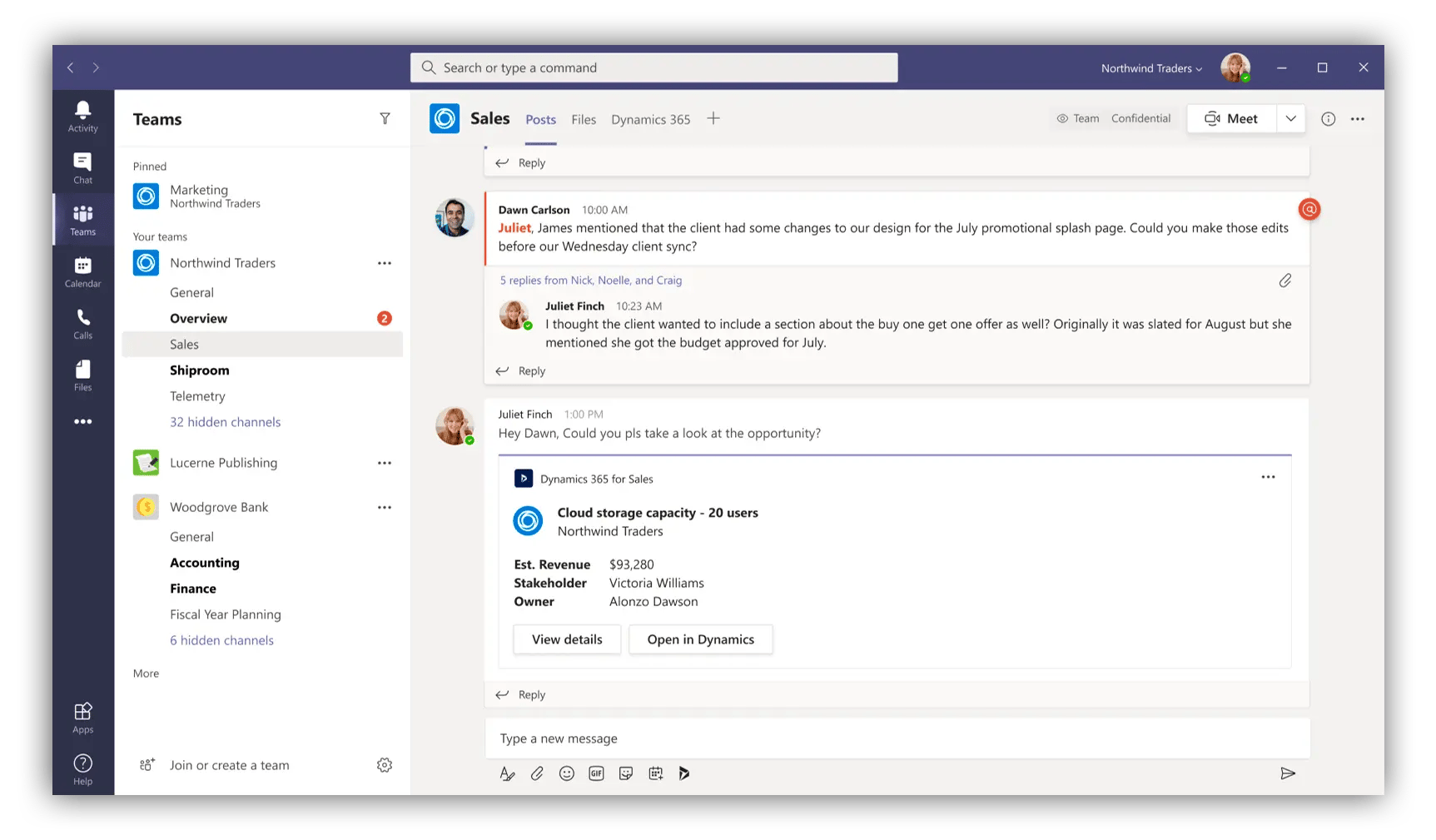
Task: Start a meeting with Meet button
Action: pyautogui.click(x=1231, y=118)
